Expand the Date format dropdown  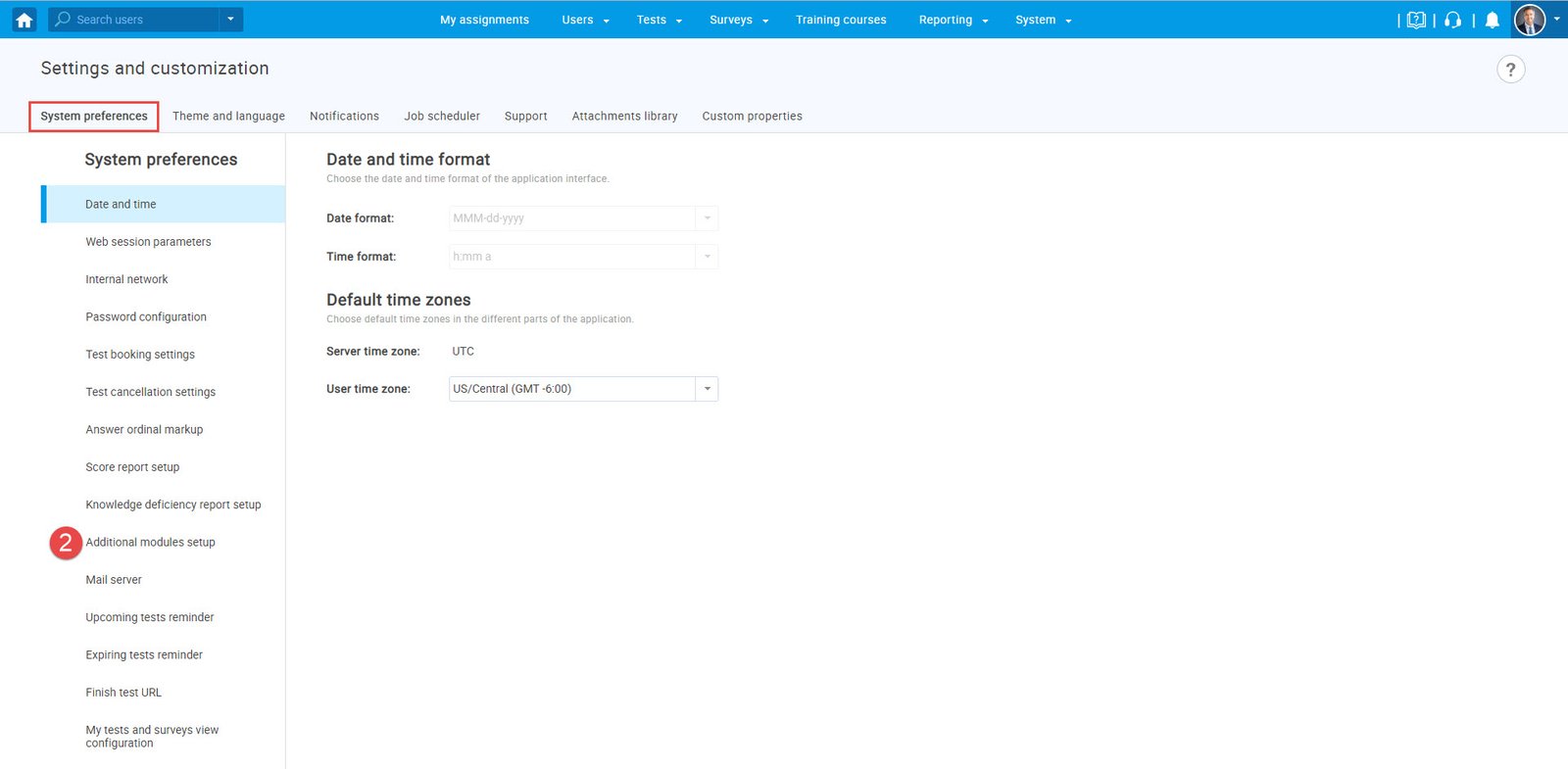(707, 218)
